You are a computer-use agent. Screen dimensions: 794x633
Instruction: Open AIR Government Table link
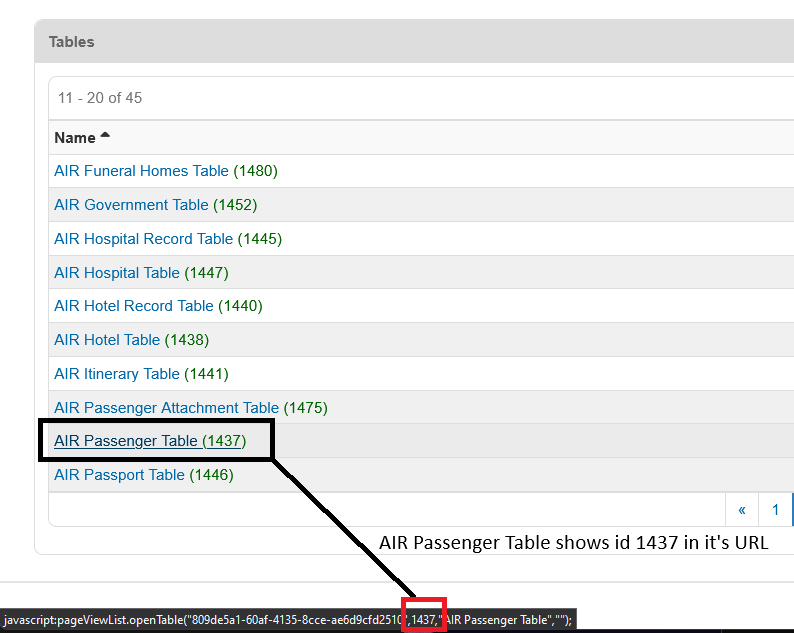[x=131, y=205]
